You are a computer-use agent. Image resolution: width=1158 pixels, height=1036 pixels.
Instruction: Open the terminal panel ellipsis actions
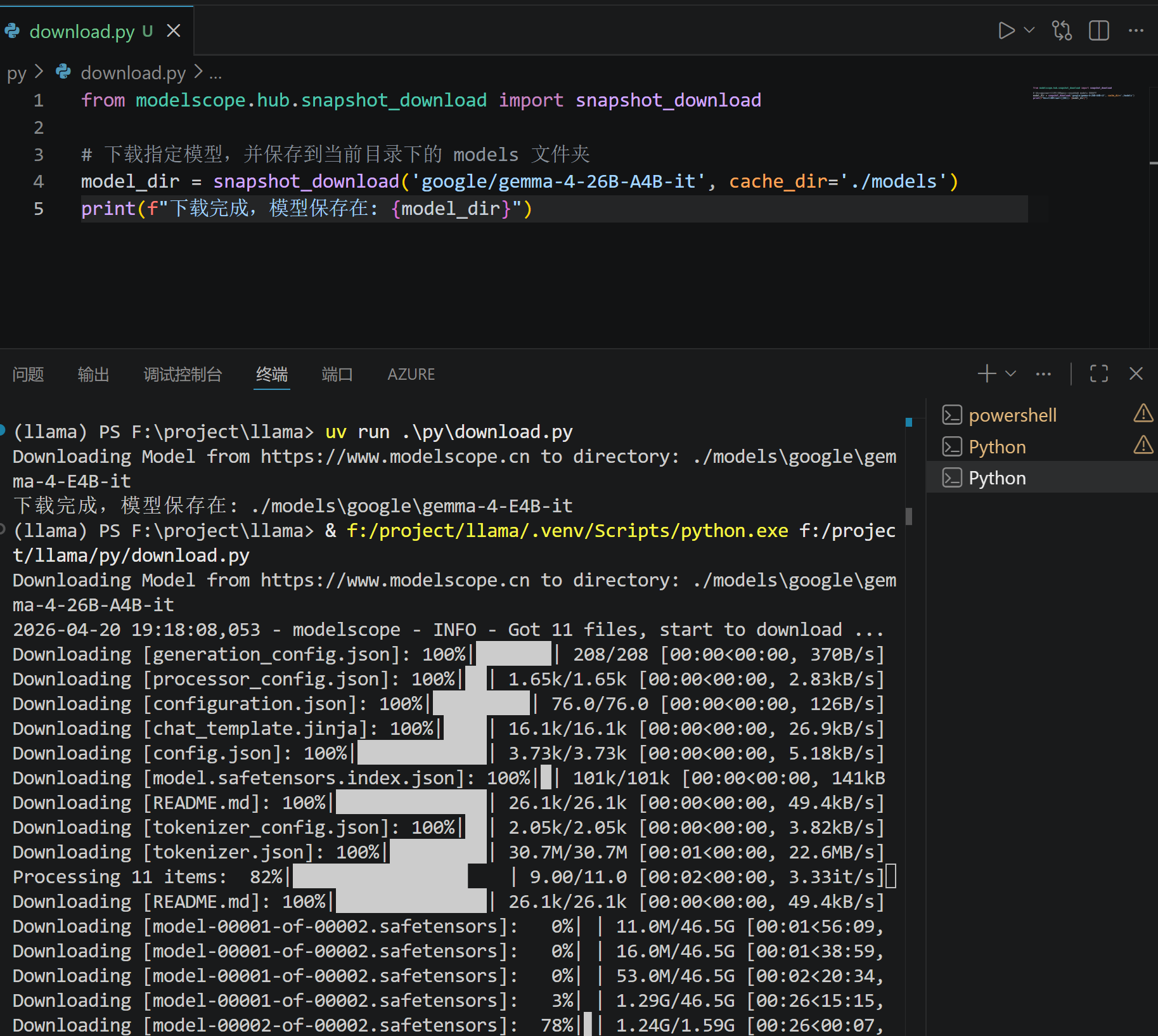[x=1043, y=373]
